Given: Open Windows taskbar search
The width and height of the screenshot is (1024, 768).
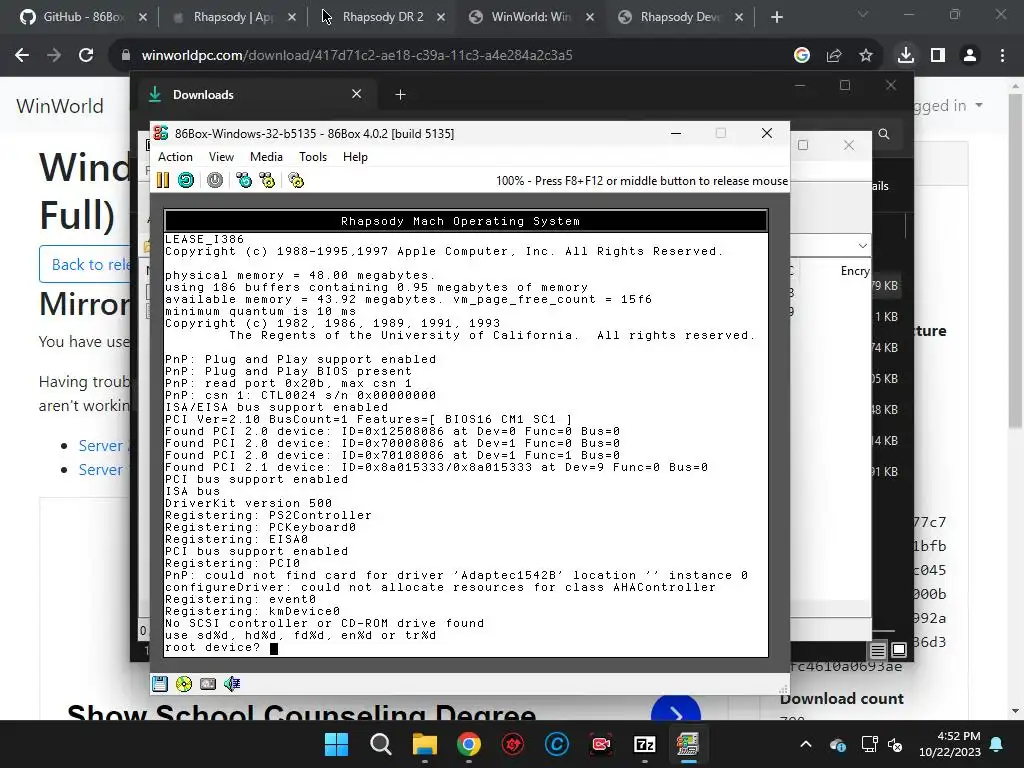Looking at the screenshot, I should tap(381, 744).
